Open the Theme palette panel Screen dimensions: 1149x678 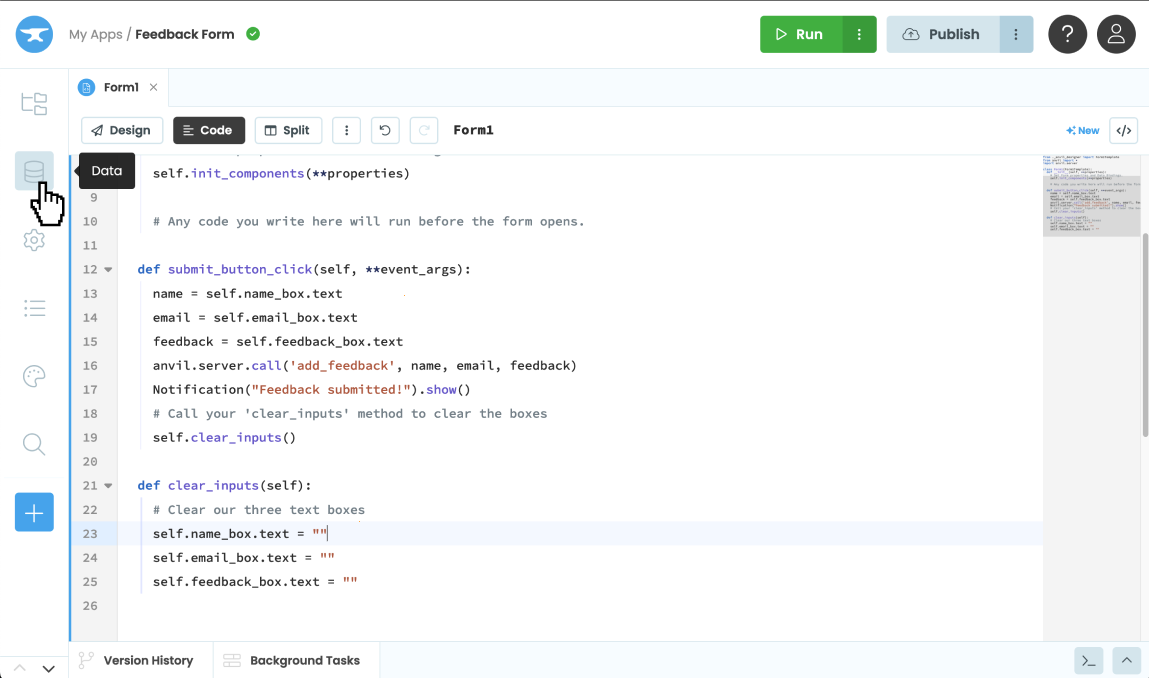tap(34, 376)
